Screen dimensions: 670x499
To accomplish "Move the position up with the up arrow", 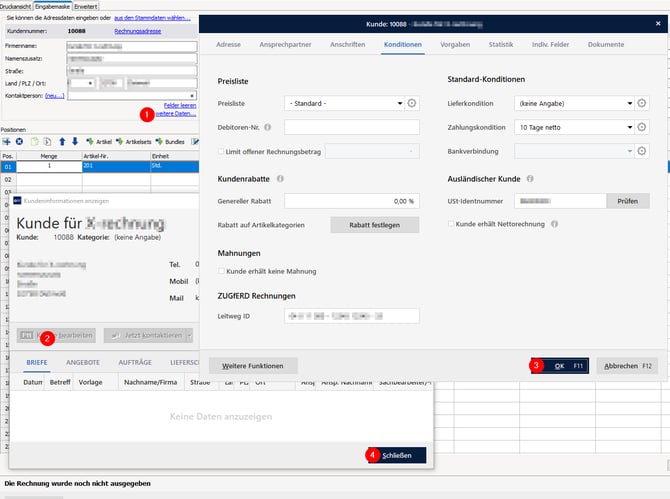I will point(62,141).
